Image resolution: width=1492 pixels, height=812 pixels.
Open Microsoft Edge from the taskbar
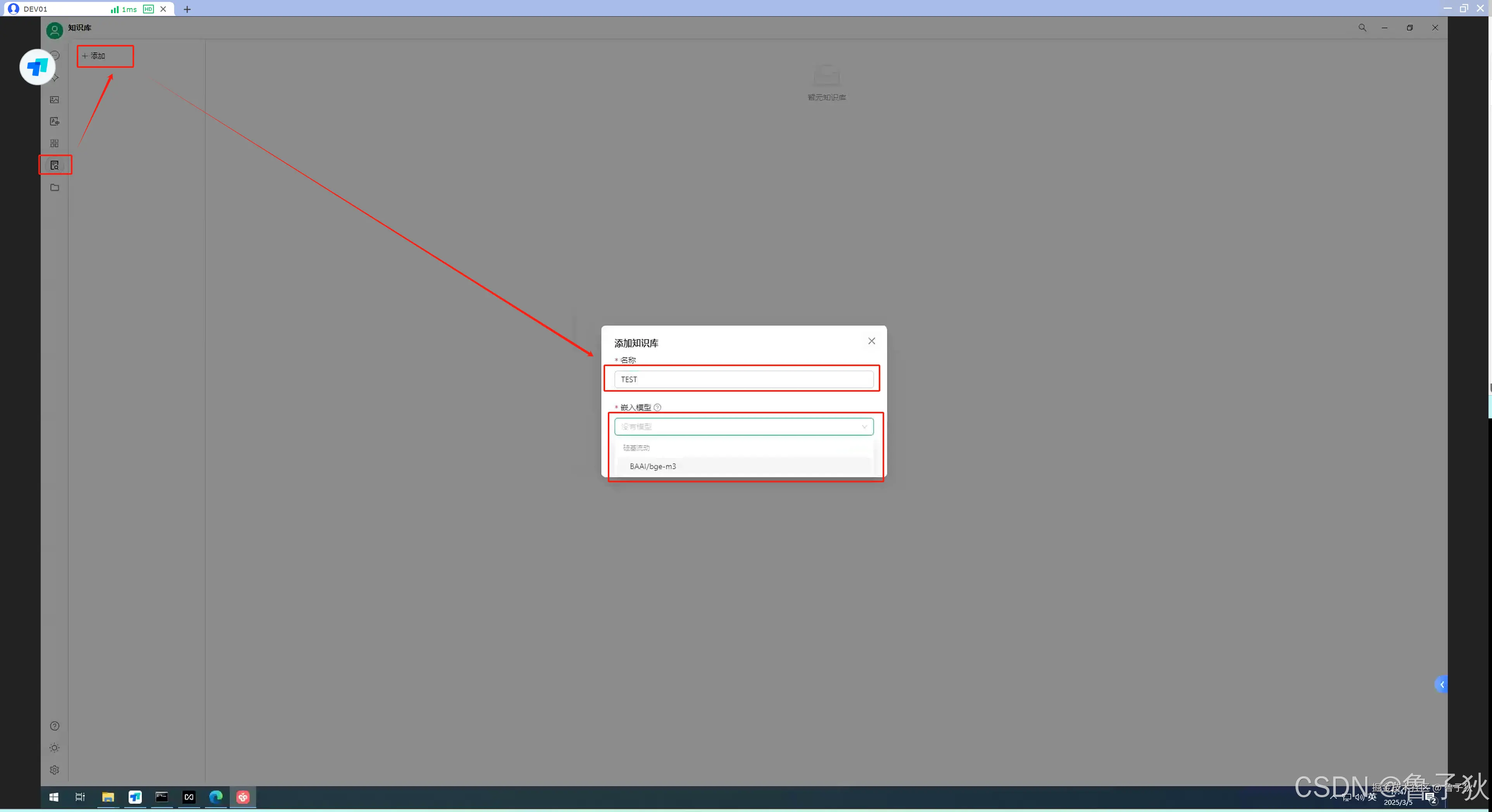click(216, 797)
